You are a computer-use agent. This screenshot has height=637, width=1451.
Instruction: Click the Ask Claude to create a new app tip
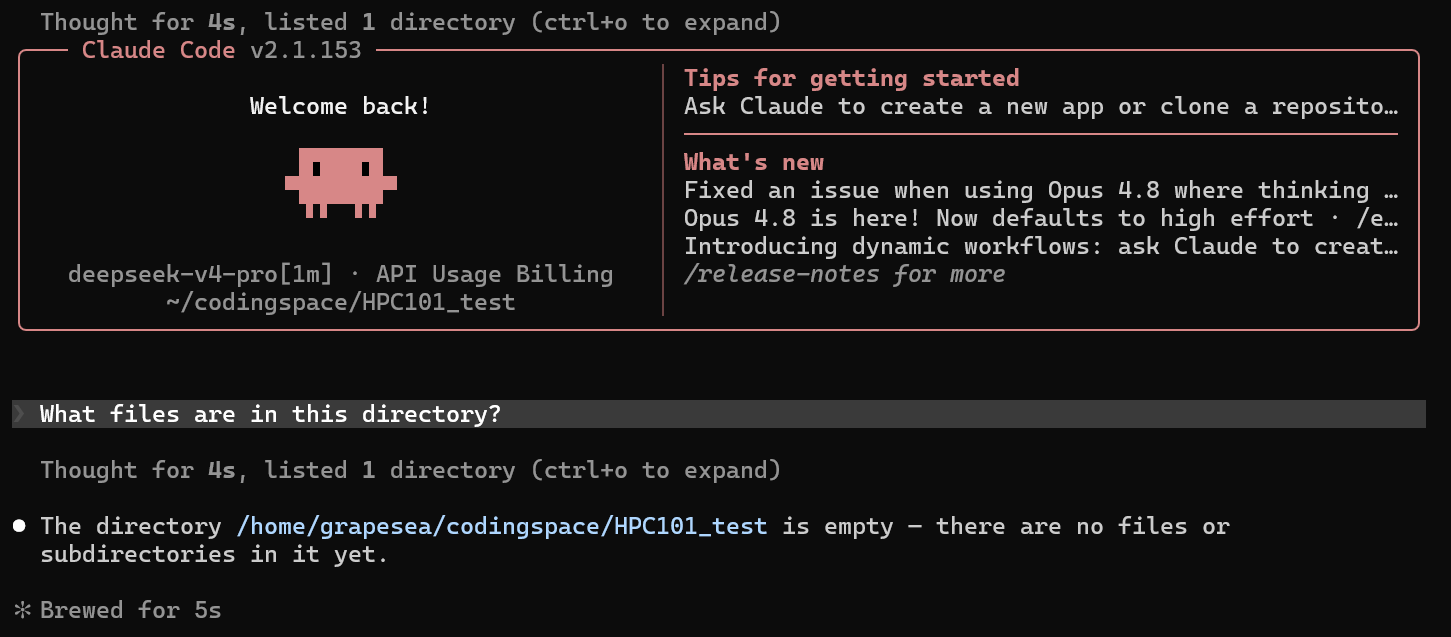tap(1040, 106)
